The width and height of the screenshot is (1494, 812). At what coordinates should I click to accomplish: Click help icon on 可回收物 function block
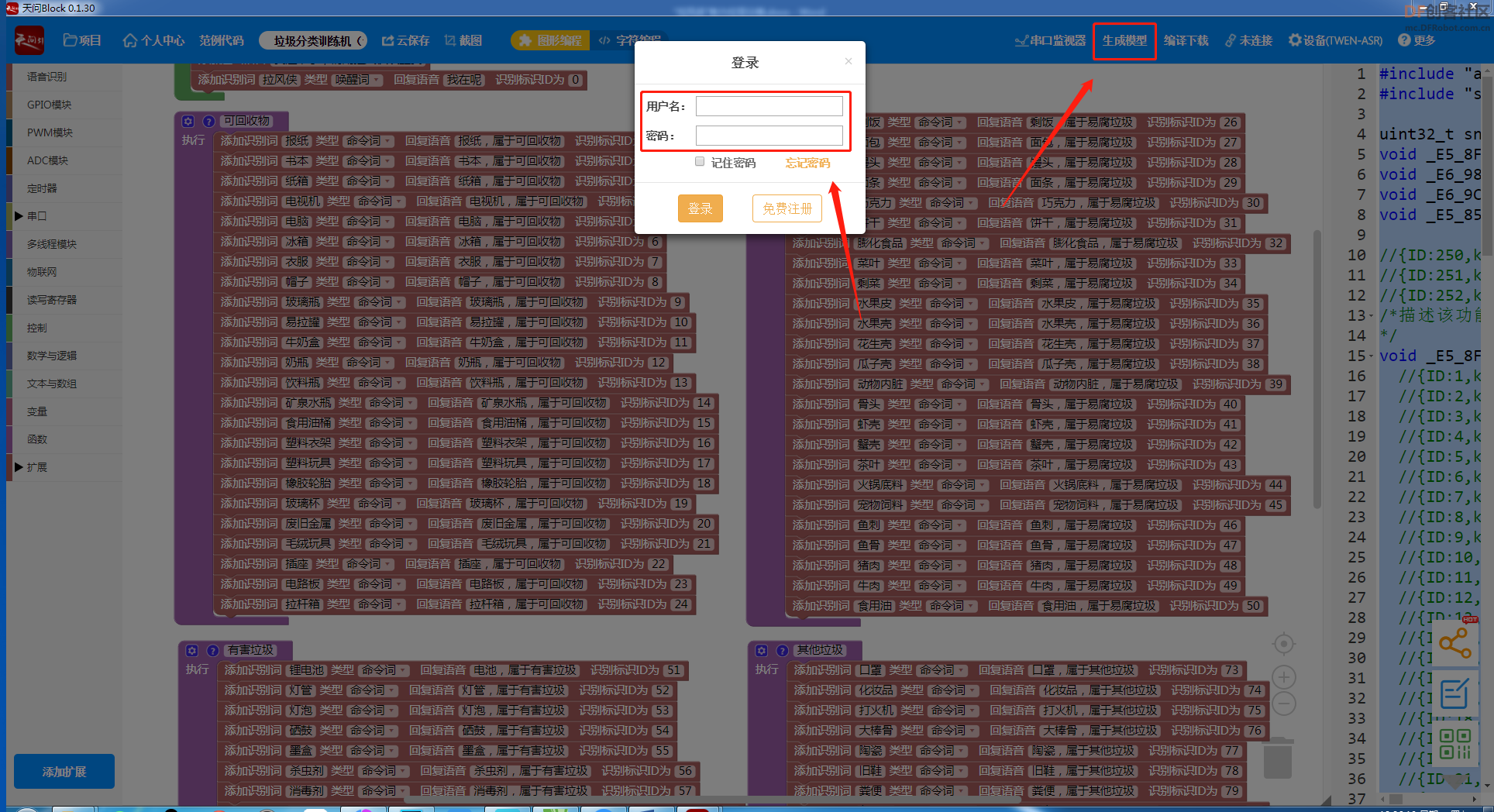(208, 121)
